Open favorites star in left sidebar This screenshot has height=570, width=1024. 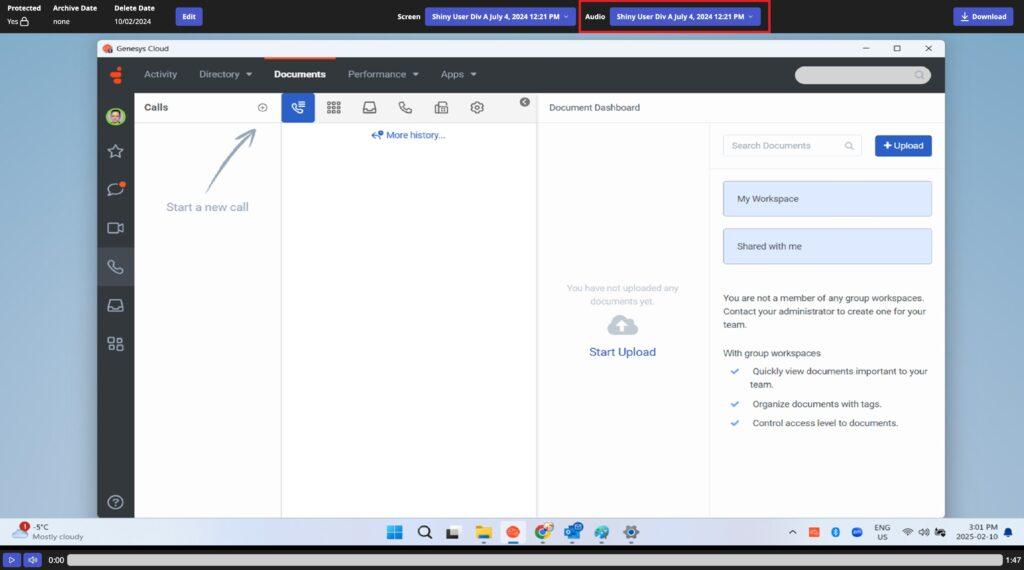point(115,152)
